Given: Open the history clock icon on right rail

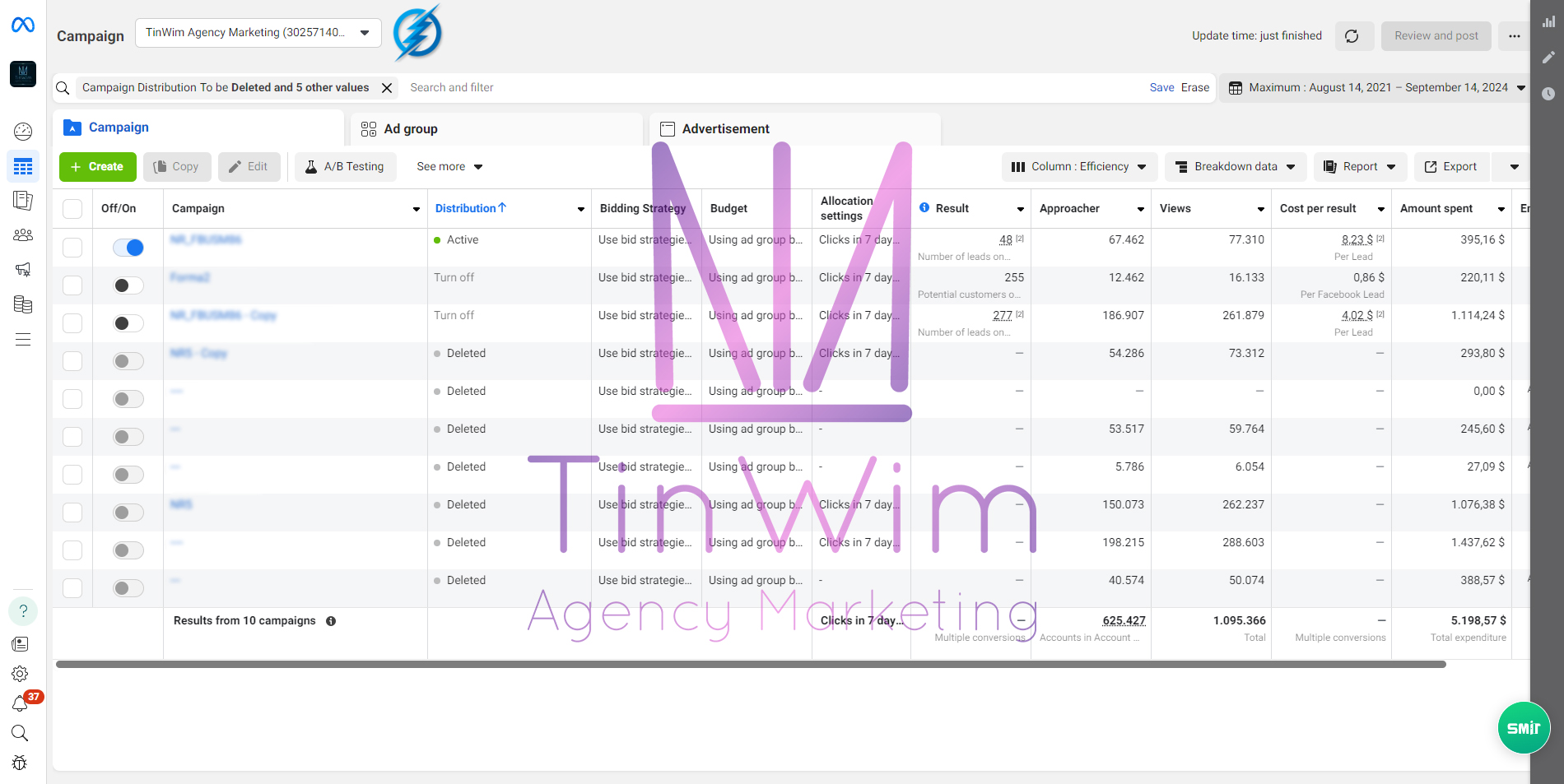Looking at the screenshot, I should click(x=1548, y=94).
